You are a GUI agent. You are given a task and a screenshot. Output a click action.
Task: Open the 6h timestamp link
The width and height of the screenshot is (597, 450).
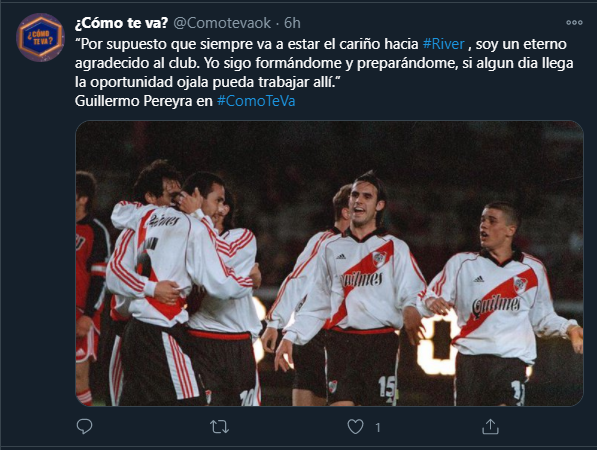click(292, 23)
